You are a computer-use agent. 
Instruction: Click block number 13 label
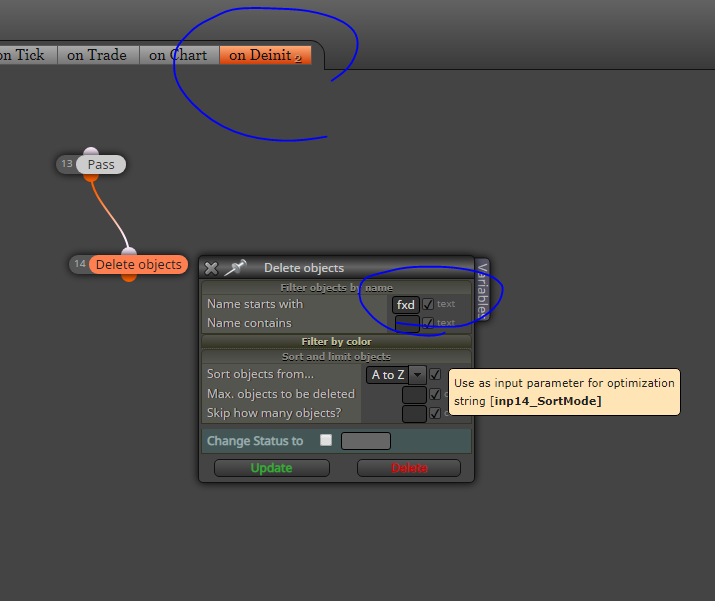67,164
